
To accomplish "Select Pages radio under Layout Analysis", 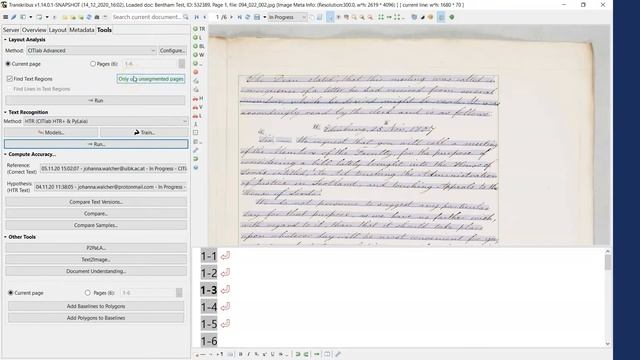I will coord(93,64).
